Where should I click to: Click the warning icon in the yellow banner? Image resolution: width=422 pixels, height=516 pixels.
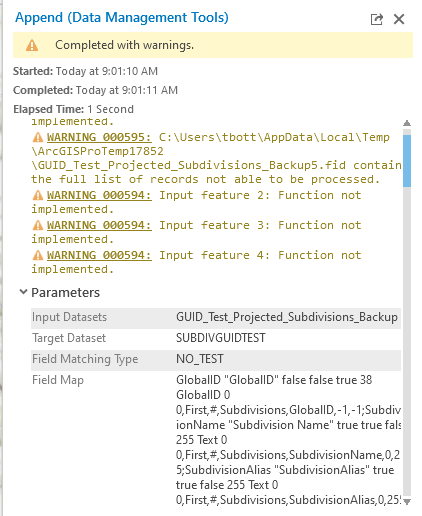coord(32,45)
